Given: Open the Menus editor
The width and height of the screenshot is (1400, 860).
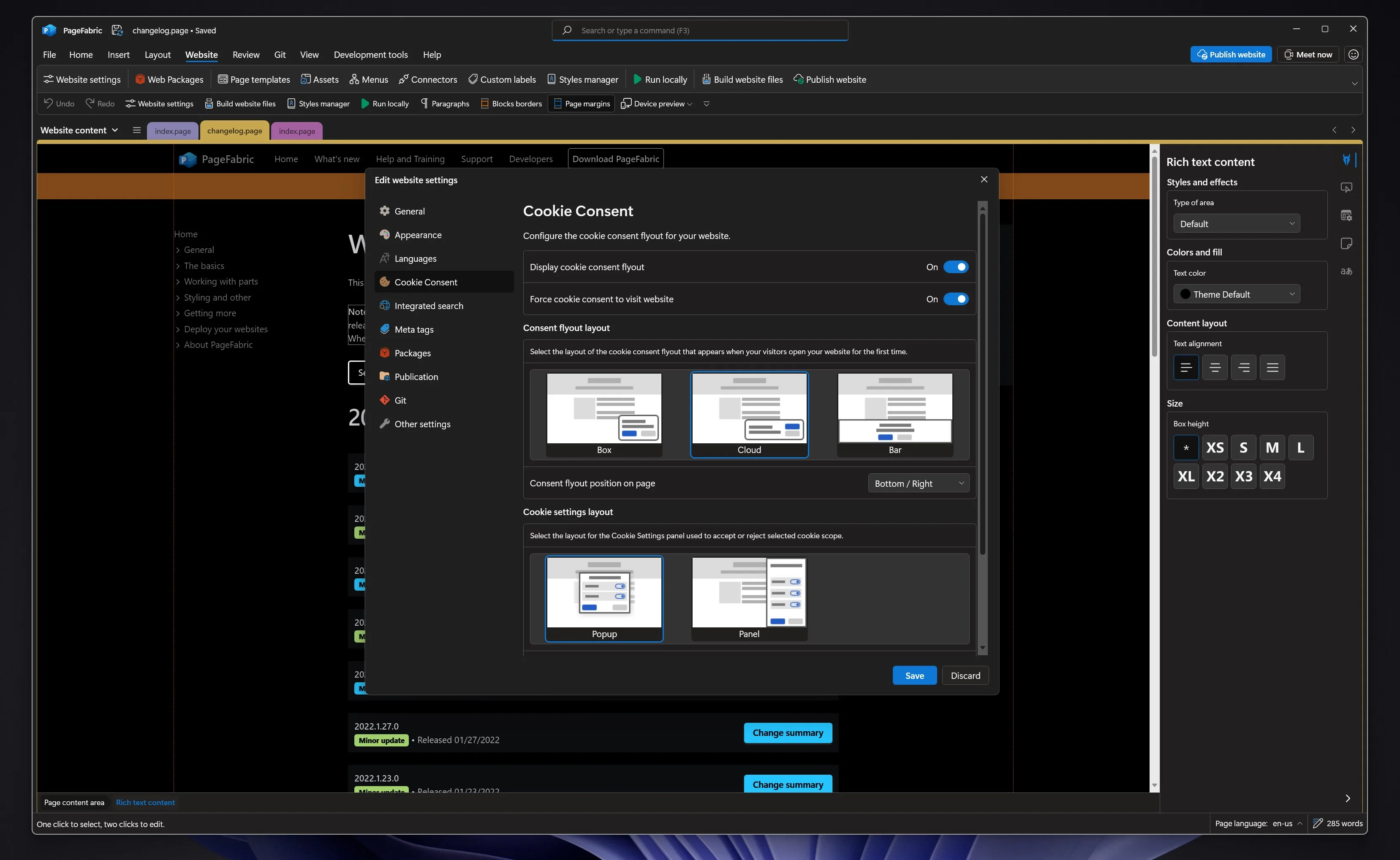Looking at the screenshot, I should tap(369, 80).
